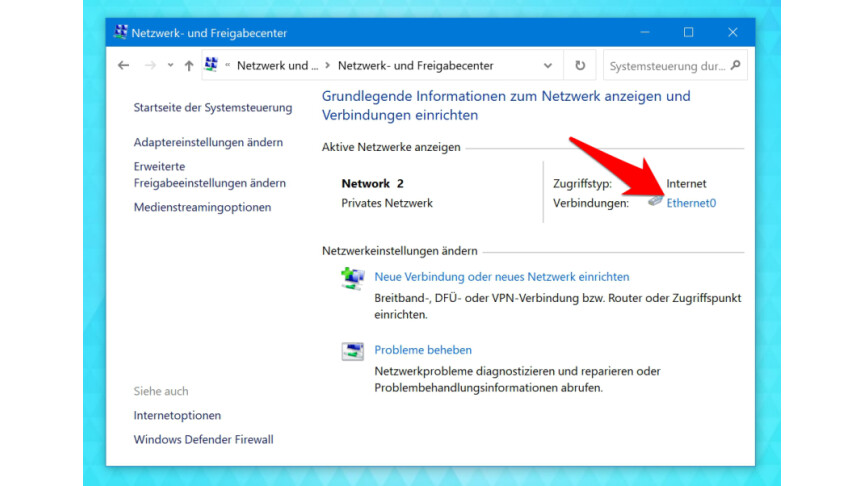Click the 'Siehe auch' label
The width and height of the screenshot is (864, 486).
click(161, 391)
